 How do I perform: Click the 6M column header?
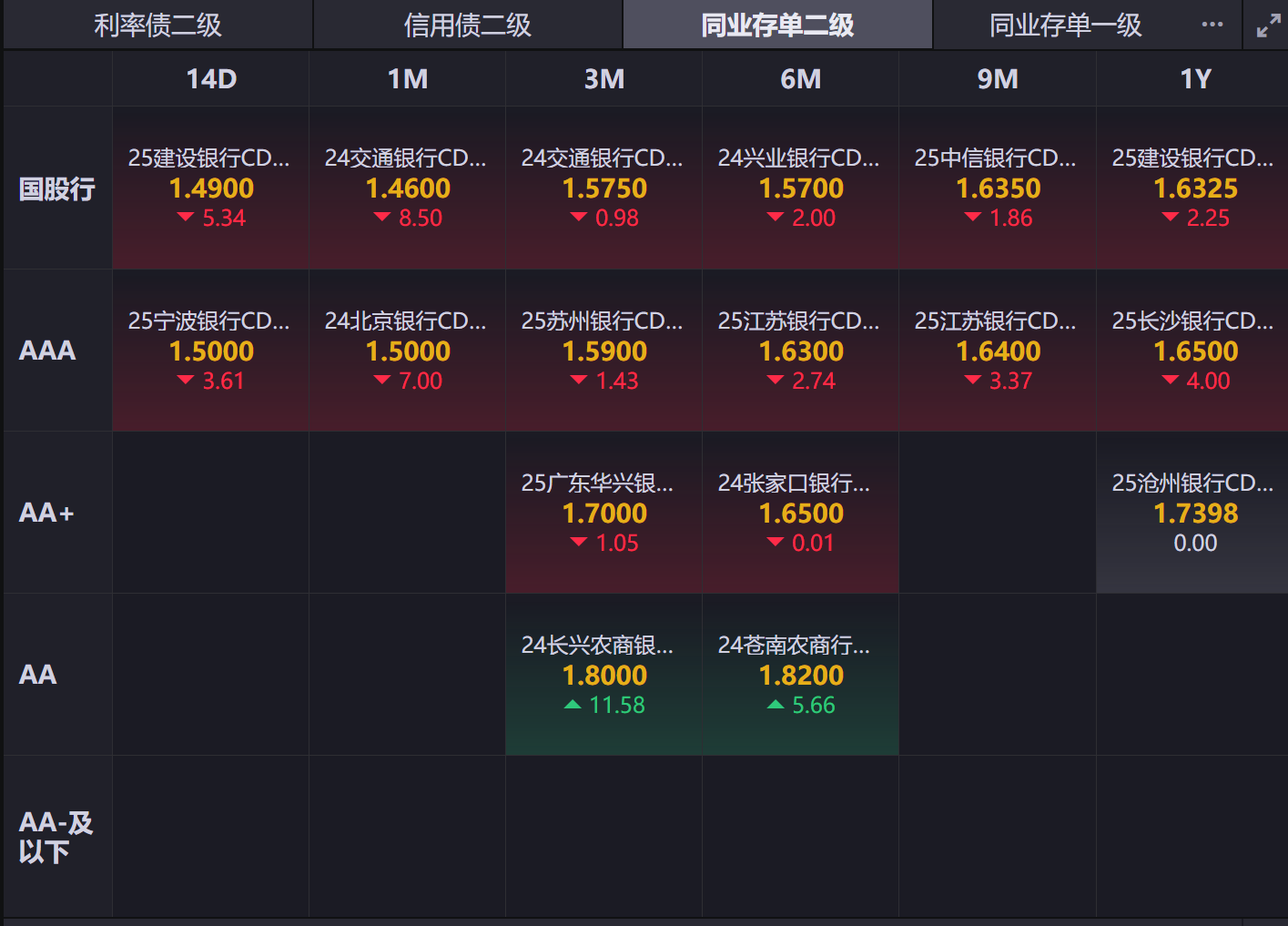(801, 79)
